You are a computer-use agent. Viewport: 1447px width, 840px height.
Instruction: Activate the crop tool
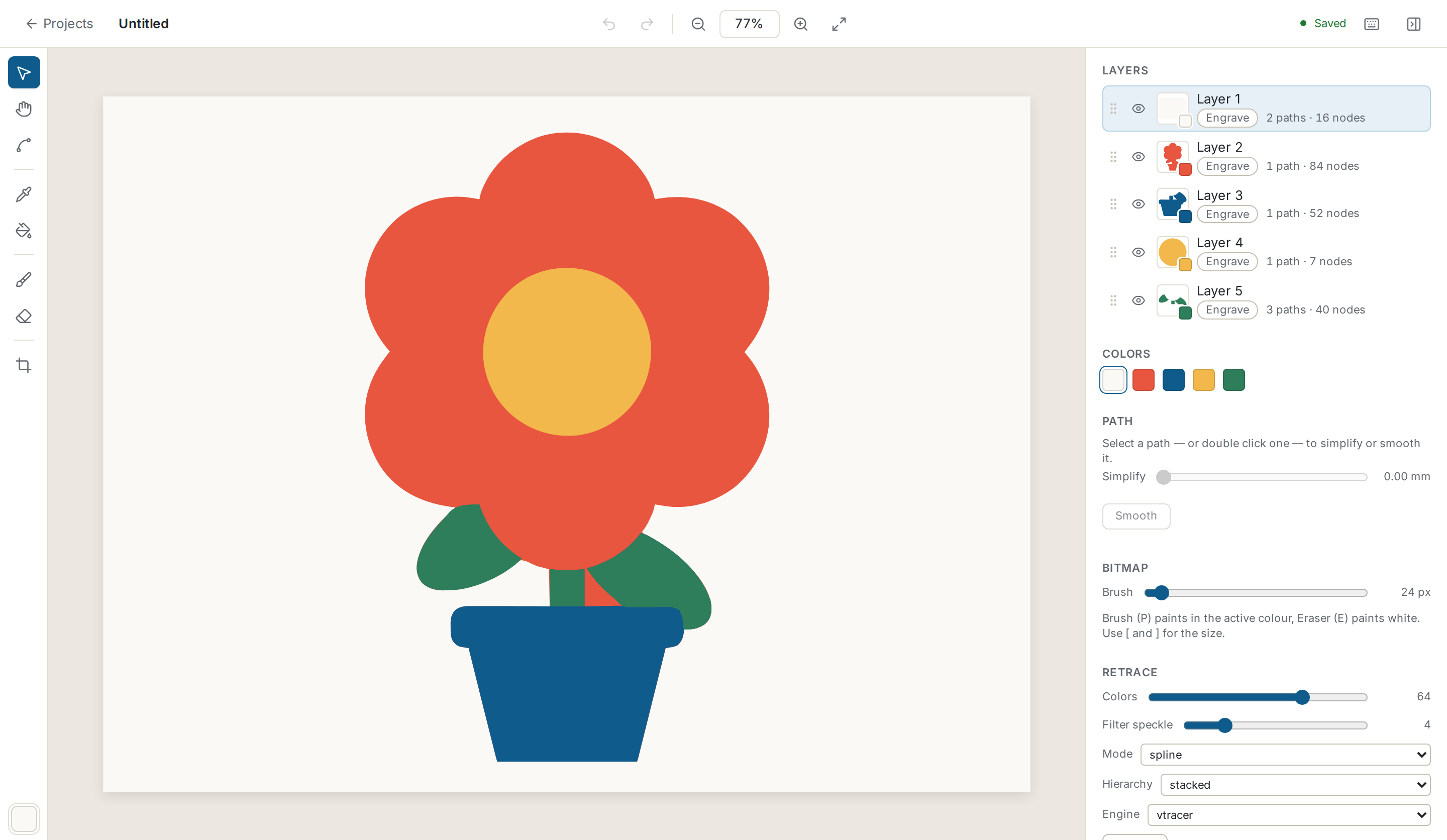tap(24, 365)
